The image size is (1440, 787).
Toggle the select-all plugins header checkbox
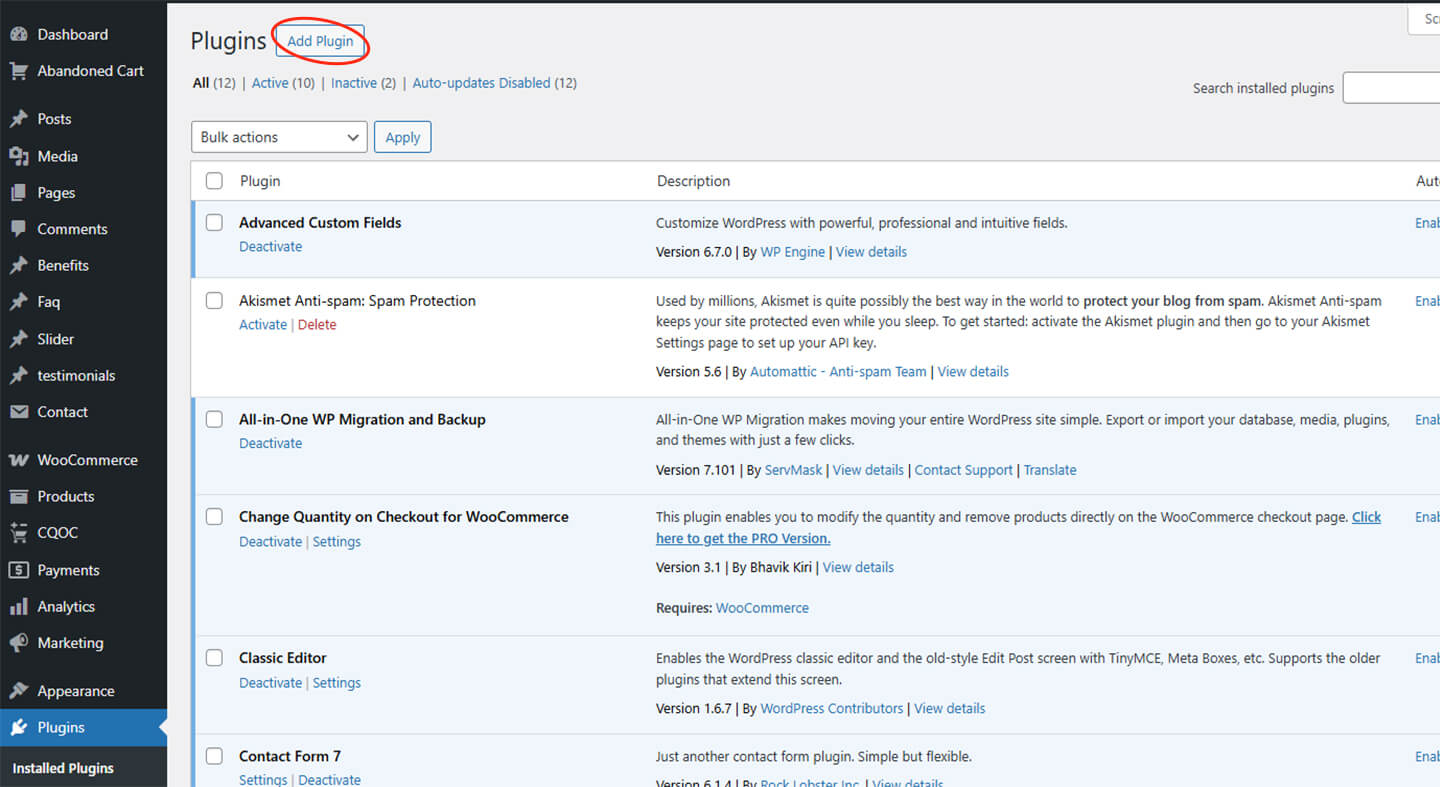214,181
